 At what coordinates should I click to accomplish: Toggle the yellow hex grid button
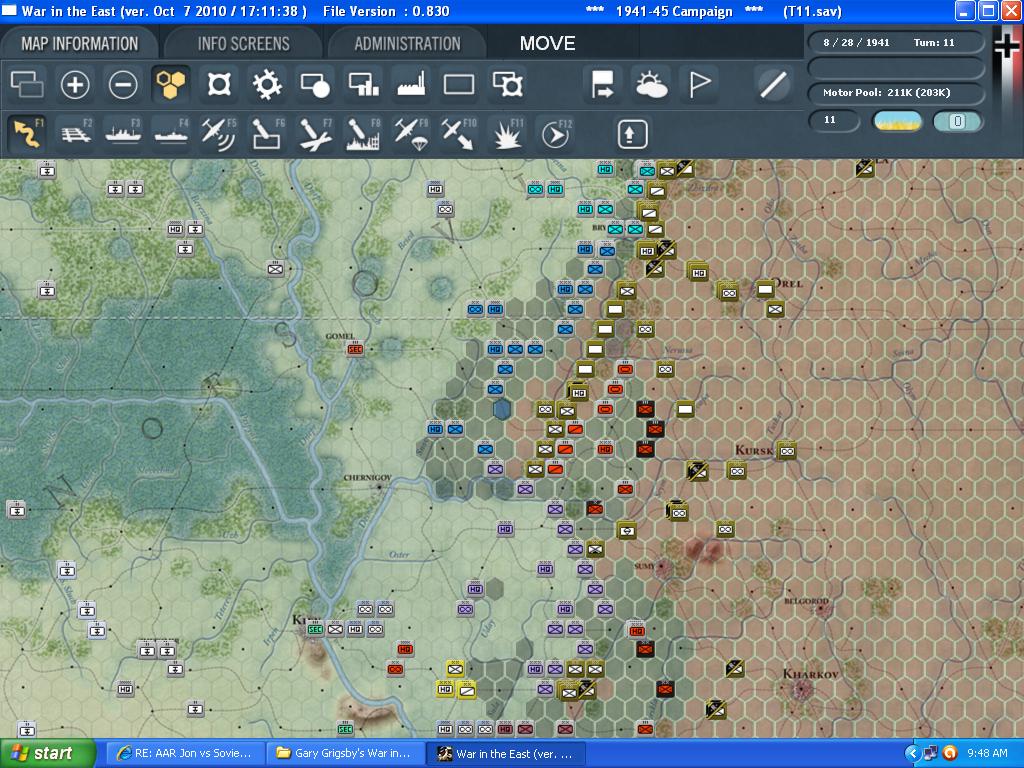170,85
